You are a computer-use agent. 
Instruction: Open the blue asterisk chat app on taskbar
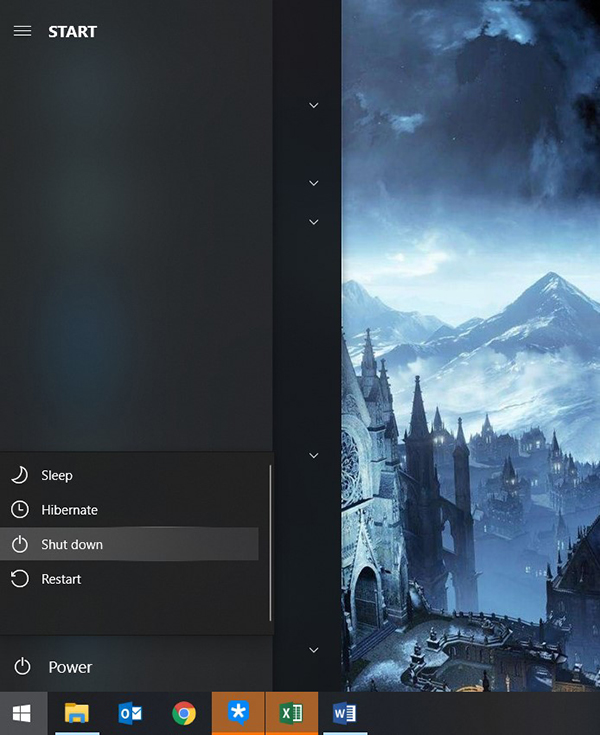tap(238, 713)
